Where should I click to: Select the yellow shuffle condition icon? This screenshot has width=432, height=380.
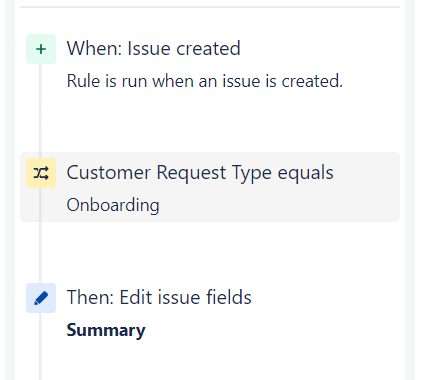tap(41, 173)
